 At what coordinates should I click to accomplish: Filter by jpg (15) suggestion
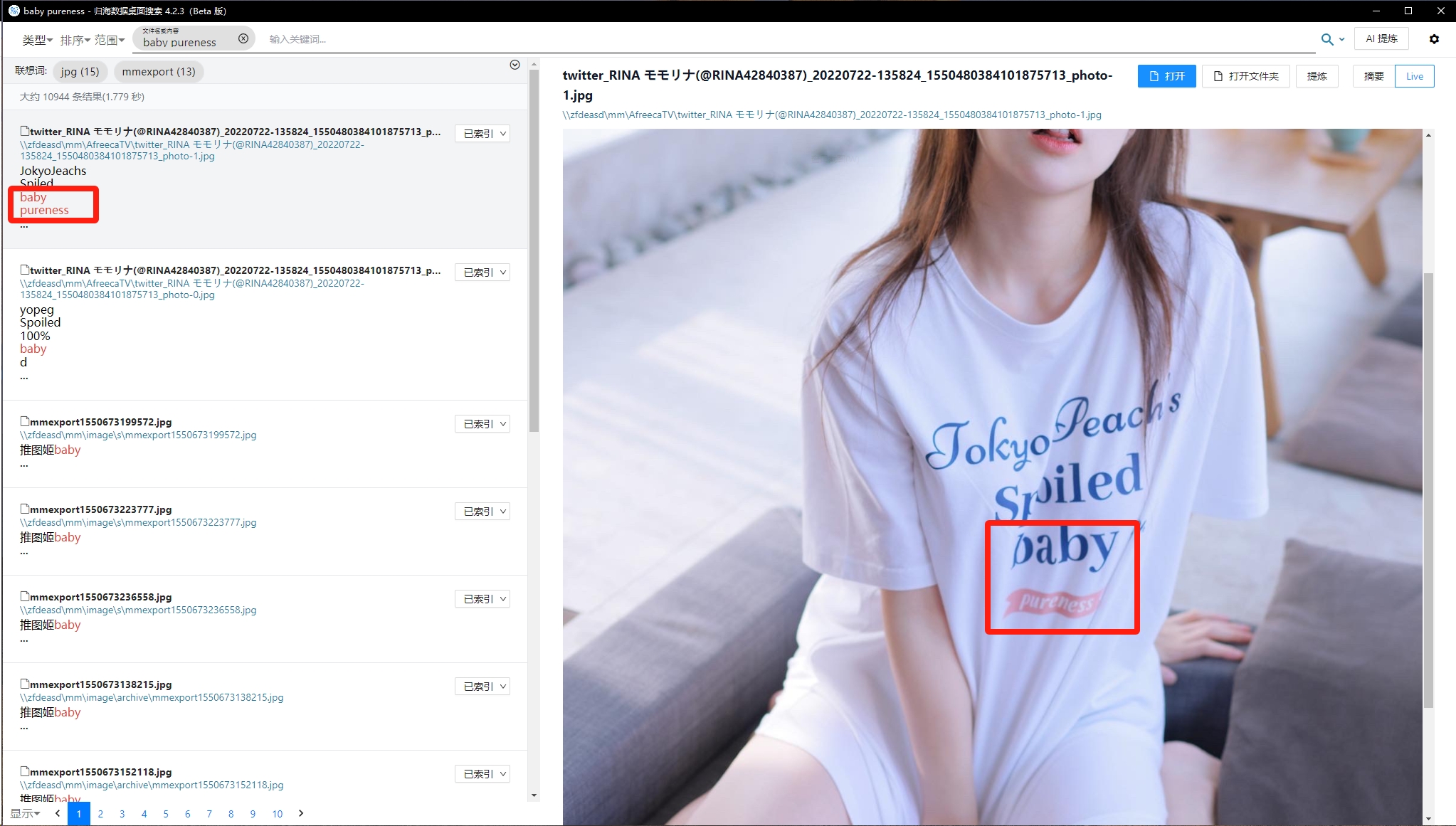tap(80, 71)
